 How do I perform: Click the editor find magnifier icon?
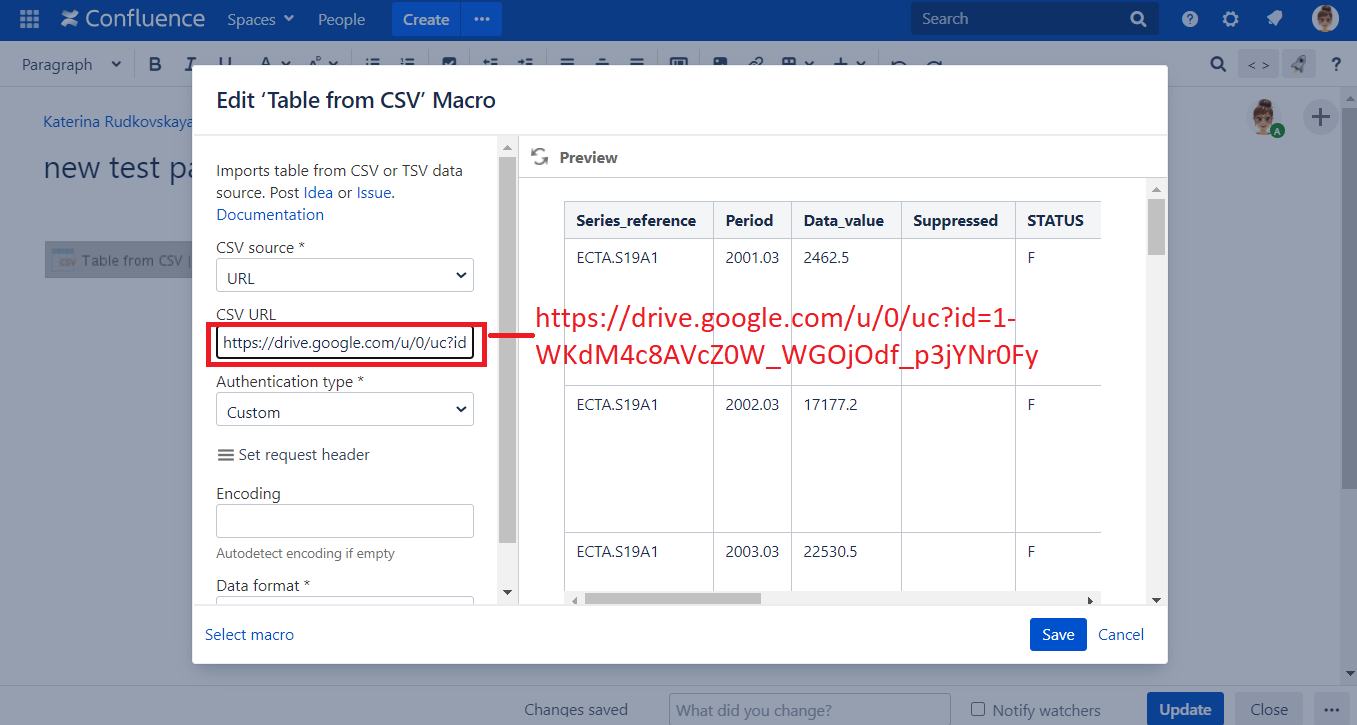click(1218, 65)
